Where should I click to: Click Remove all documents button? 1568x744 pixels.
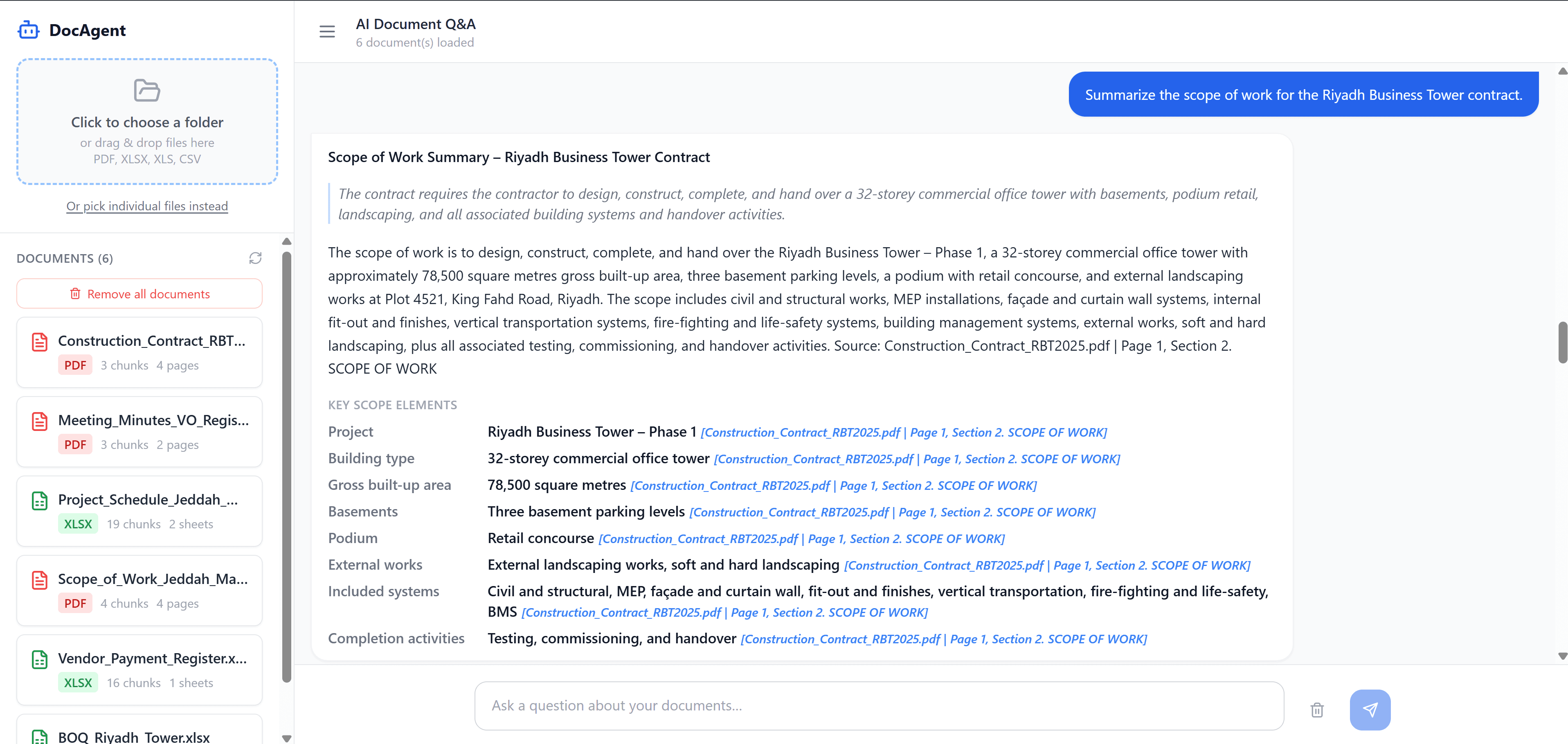point(139,294)
